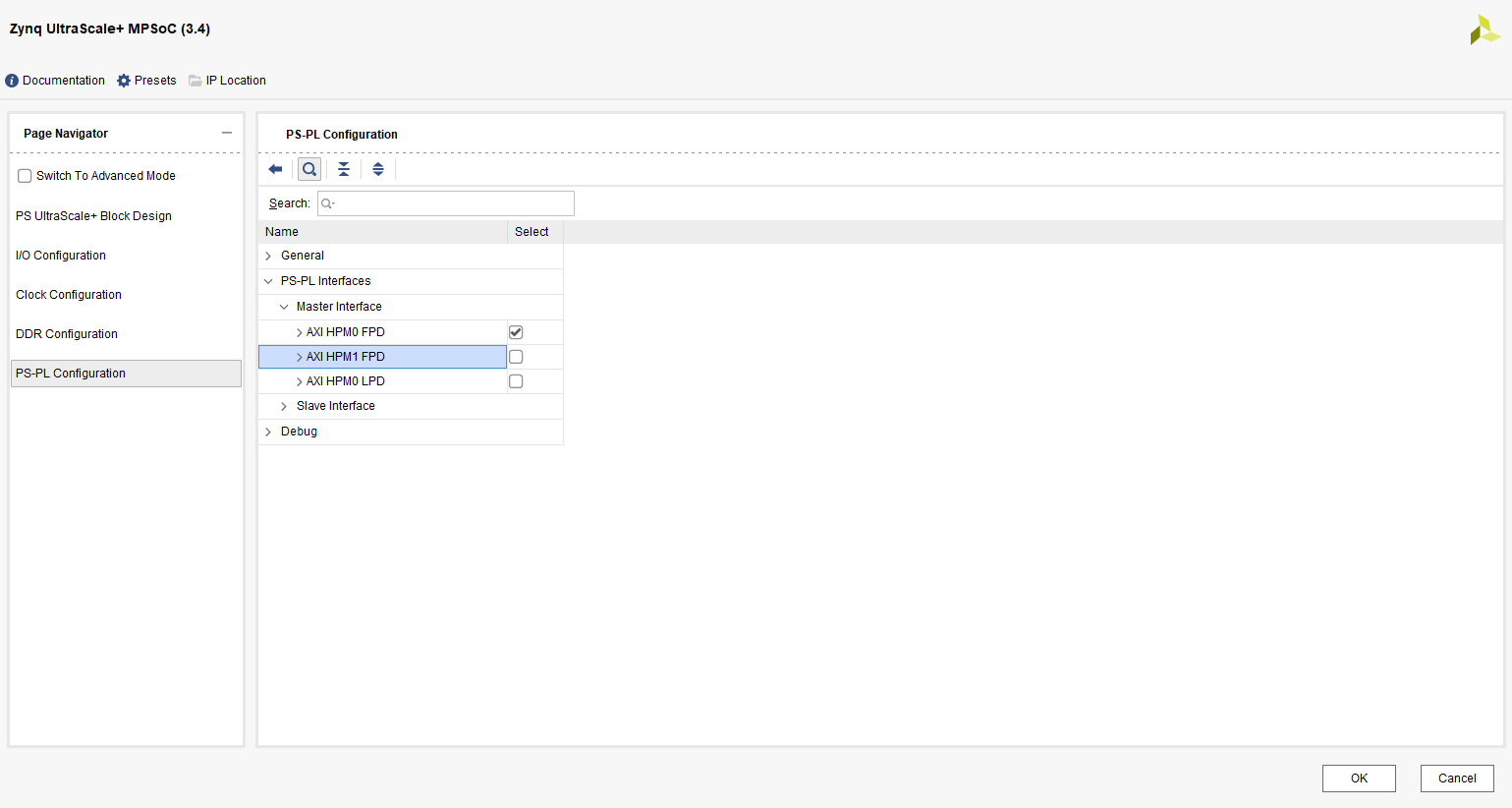Screen dimensions: 1512x808
Task: Select the AXI HPM0 LPD row text
Action: [x=346, y=381]
